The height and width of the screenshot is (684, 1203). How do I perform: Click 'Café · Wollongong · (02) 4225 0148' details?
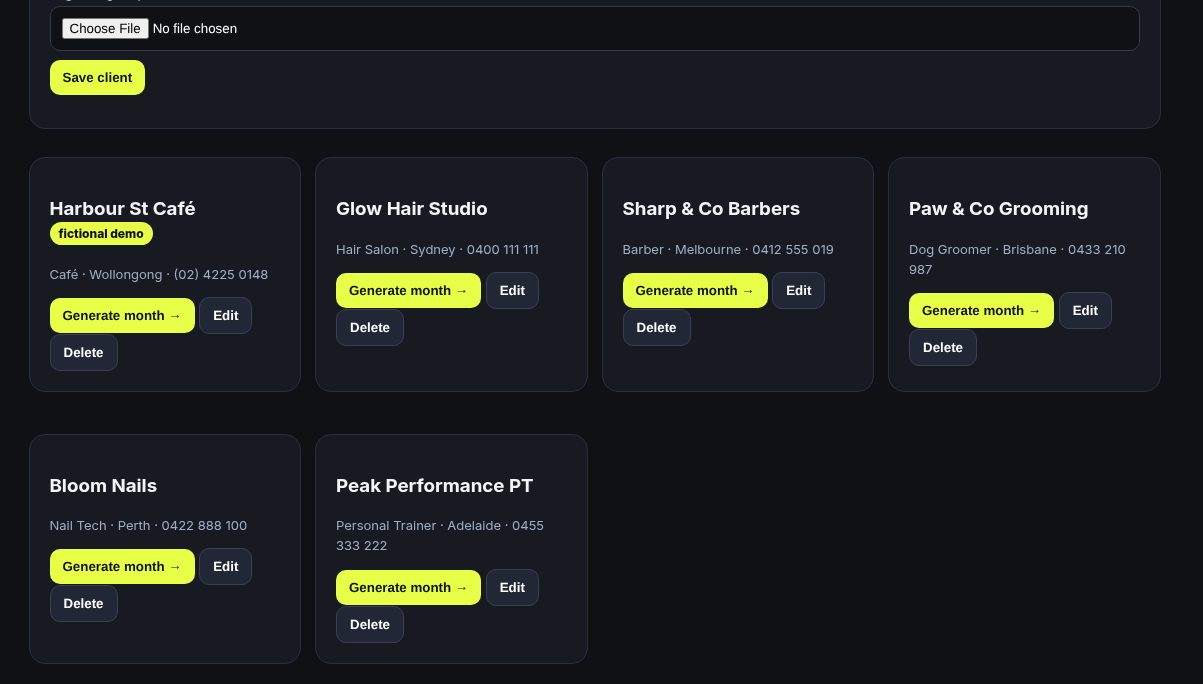click(x=159, y=275)
